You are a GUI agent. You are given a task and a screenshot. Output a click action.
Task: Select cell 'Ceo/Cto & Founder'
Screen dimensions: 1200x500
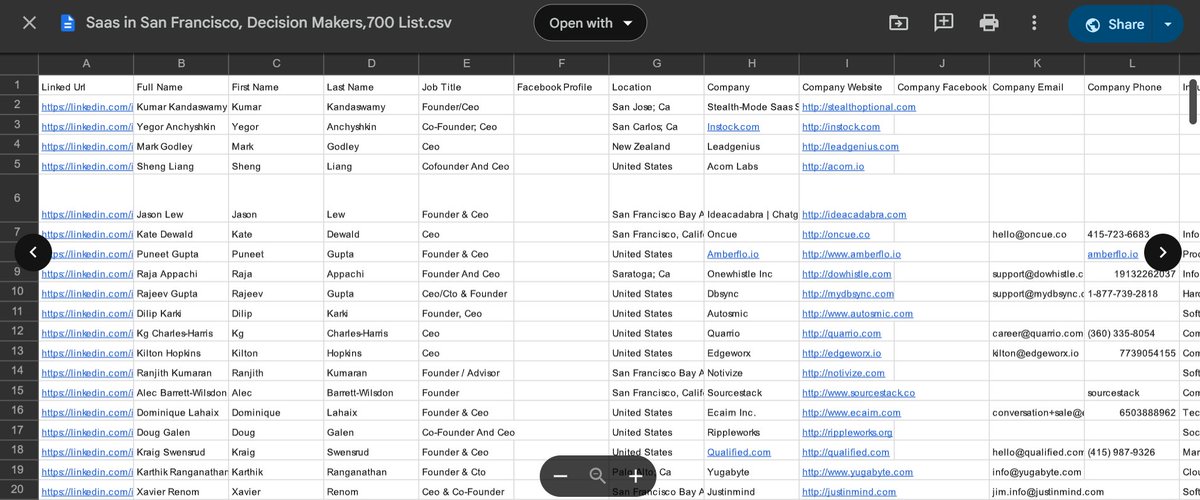pos(466,294)
